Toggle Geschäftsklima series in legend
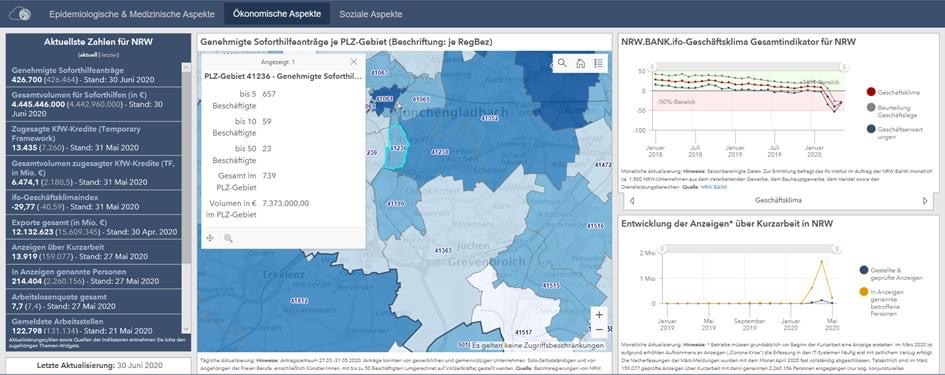 (893, 92)
